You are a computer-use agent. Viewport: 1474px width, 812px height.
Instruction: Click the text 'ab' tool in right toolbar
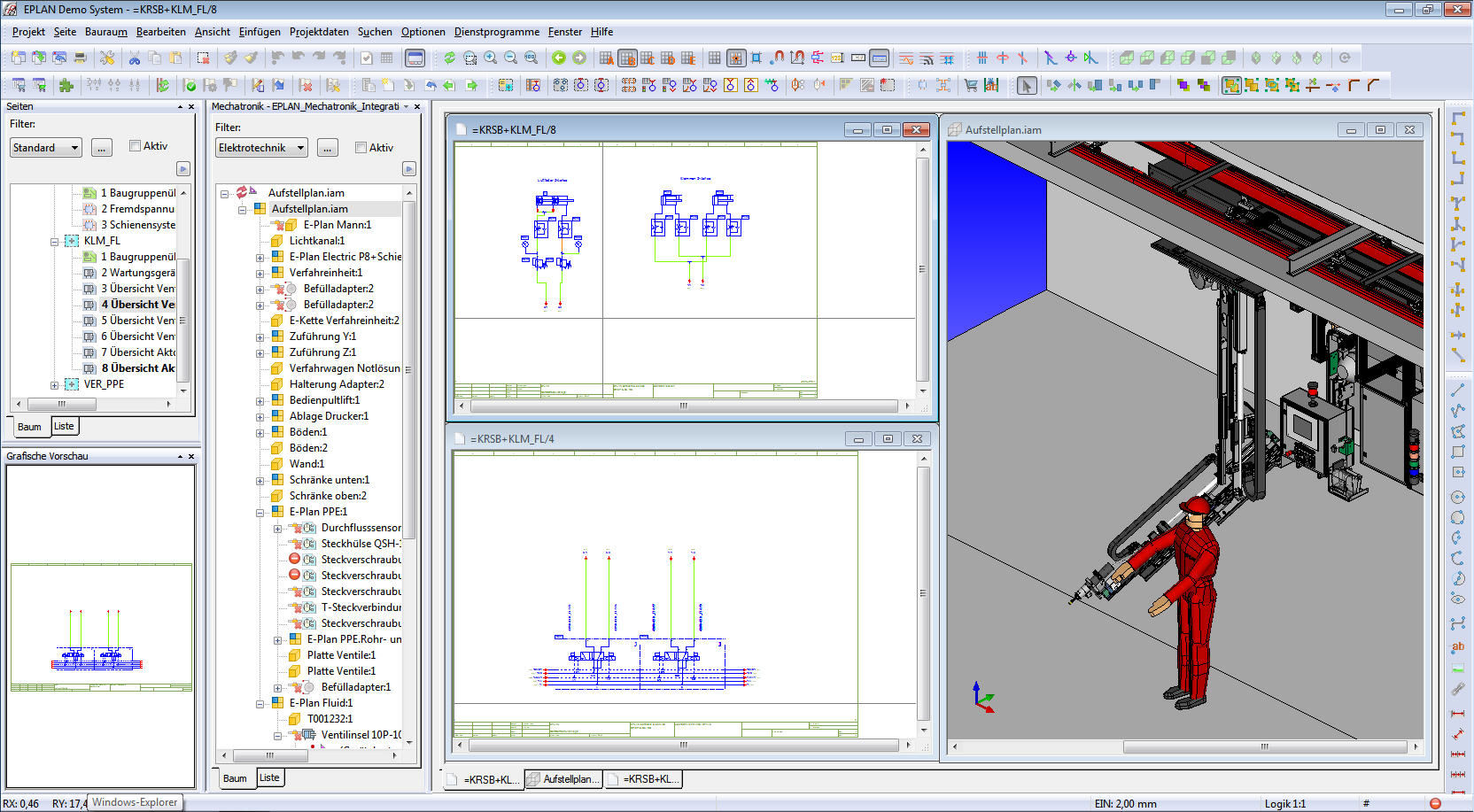point(1458,646)
